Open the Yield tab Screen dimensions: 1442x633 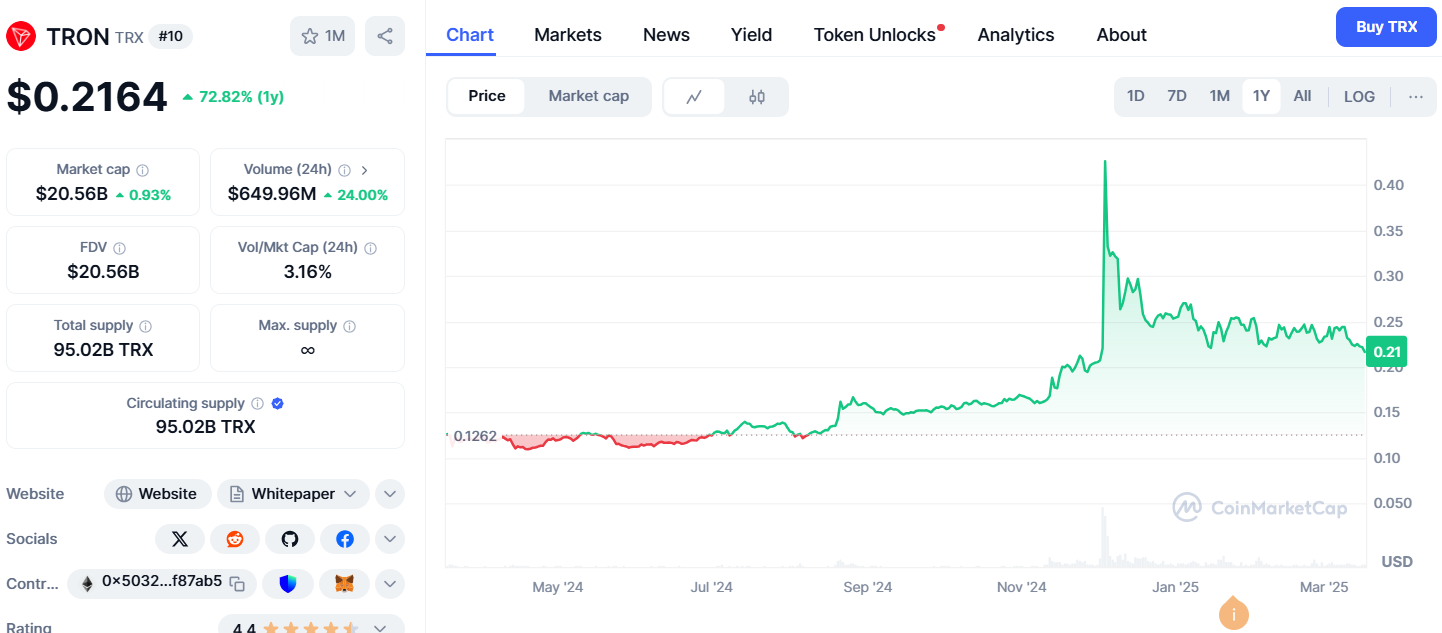(x=751, y=35)
